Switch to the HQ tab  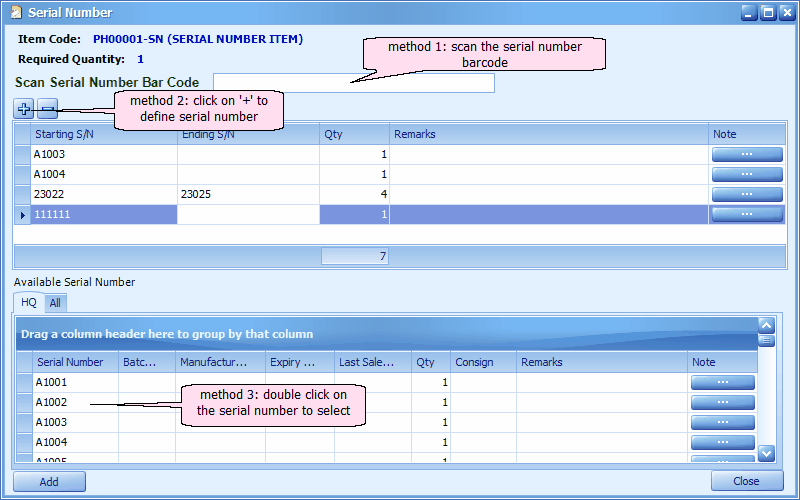tap(29, 302)
